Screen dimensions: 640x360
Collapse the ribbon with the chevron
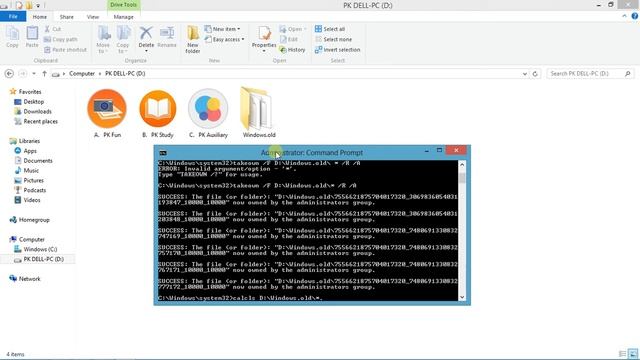point(624,16)
